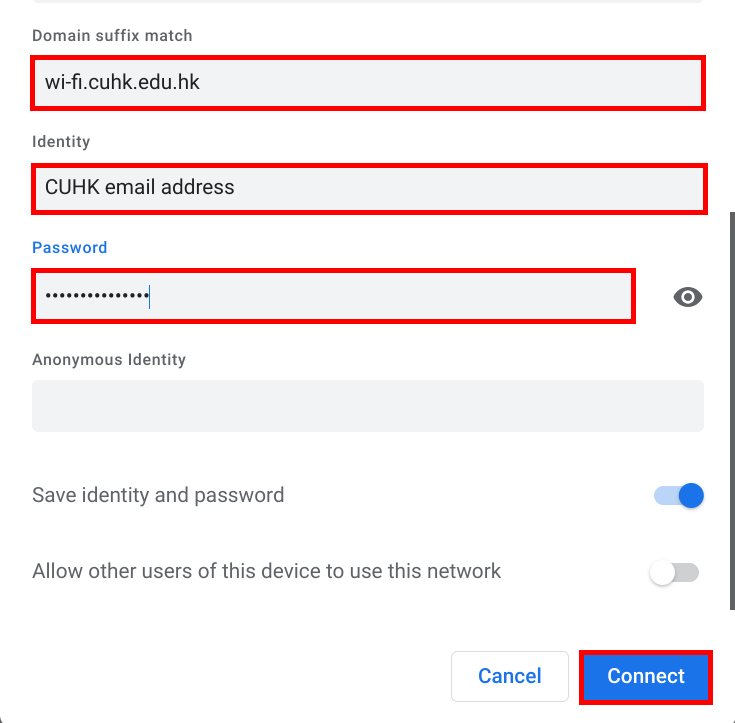Enable Allow other users toggle
This screenshot has height=723, width=735.
tap(674, 573)
